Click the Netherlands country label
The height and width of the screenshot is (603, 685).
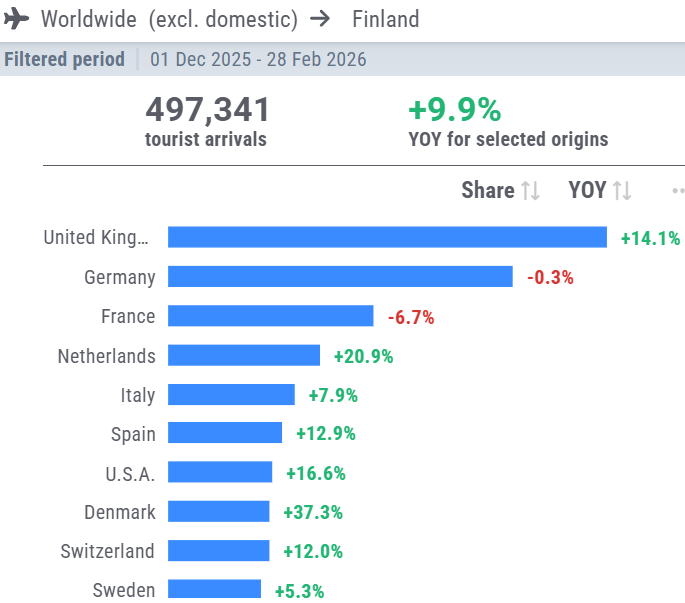tap(107, 356)
